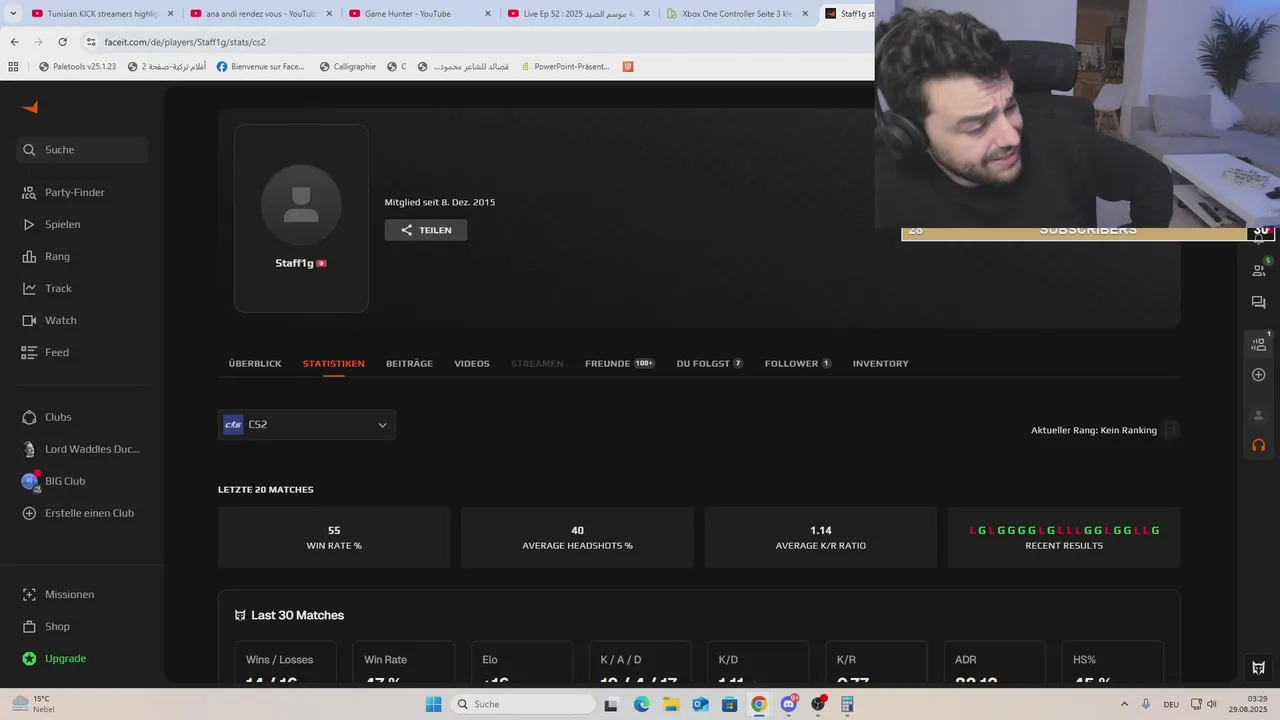Click the Suche search field in sidebar
1280x720 pixels.
coord(82,150)
